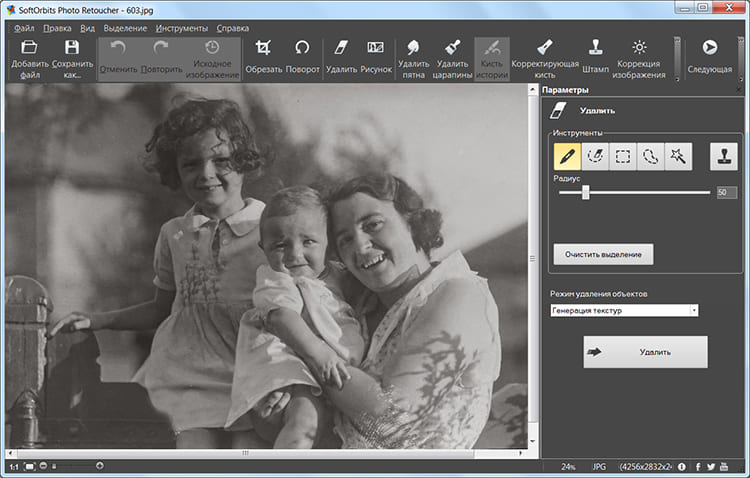
Task: Select the Удалить пятна tool
Action: coord(413,59)
